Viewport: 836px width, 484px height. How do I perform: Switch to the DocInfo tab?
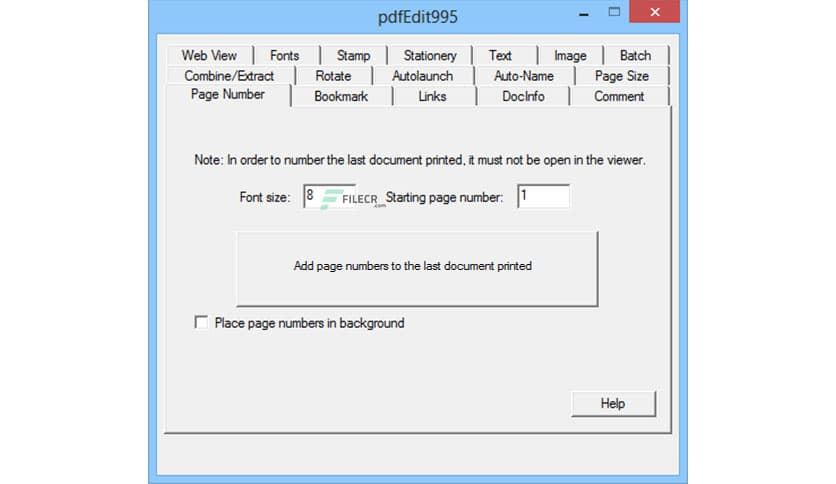pos(521,96)
